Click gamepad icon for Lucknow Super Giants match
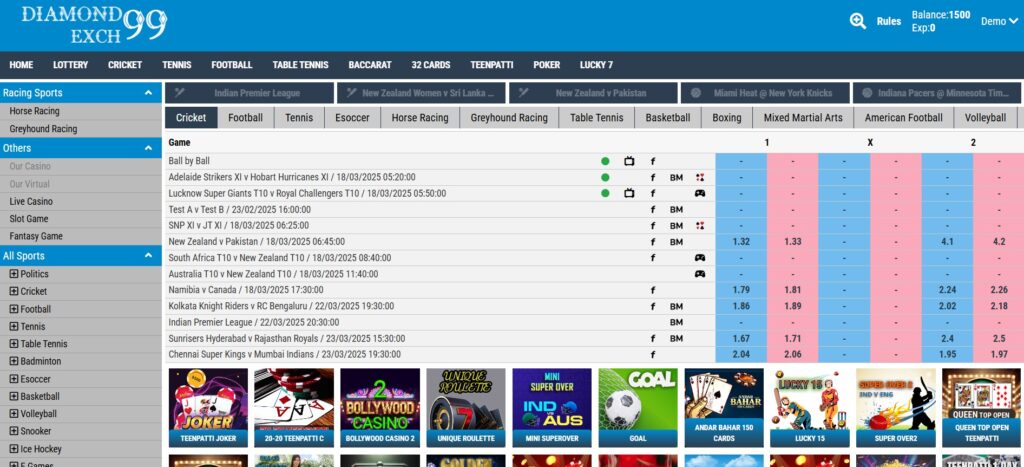 tap(700, 193)
